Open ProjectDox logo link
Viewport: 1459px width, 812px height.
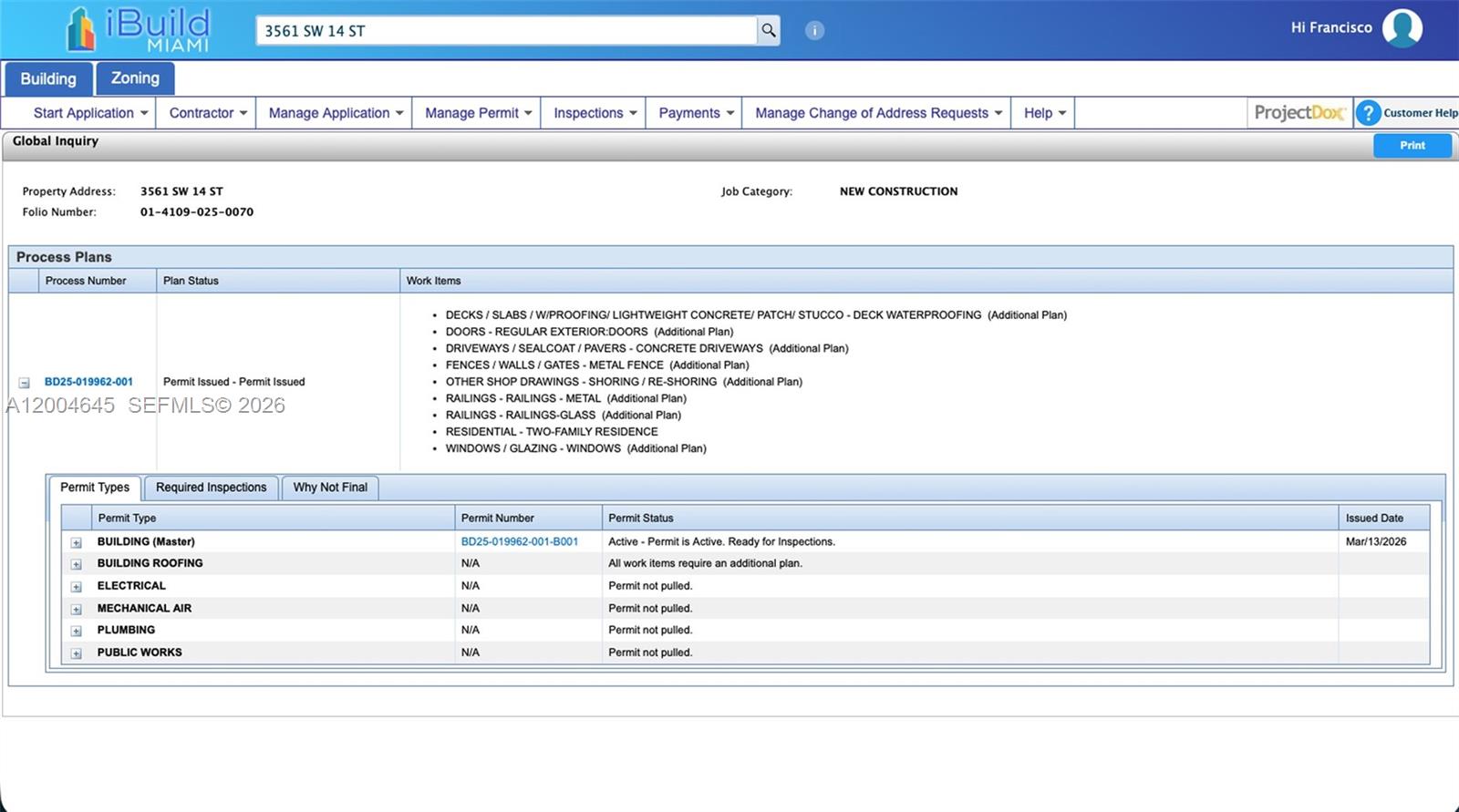click(1299, 113)
